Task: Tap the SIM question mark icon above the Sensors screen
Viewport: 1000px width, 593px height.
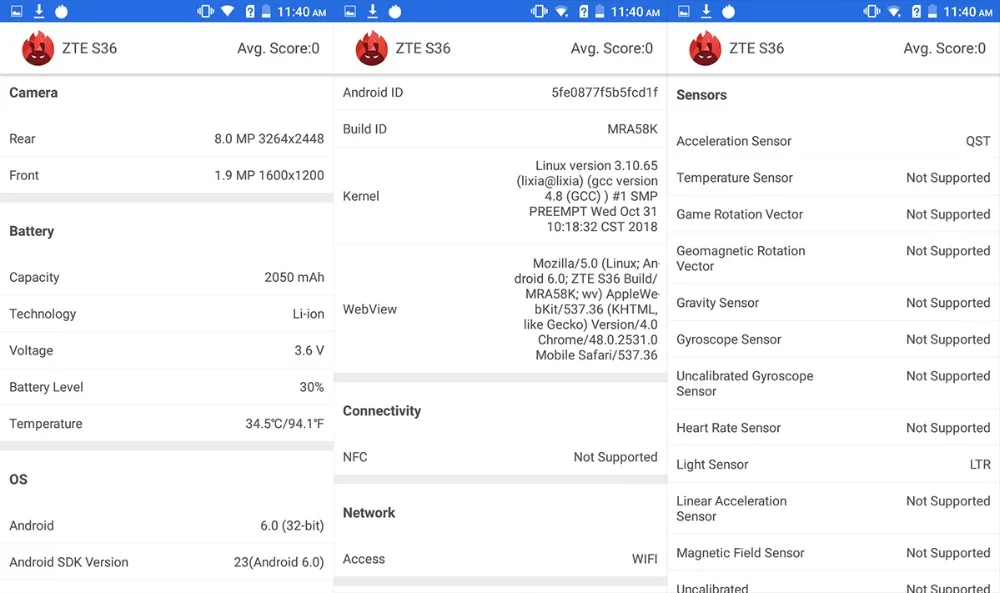Action: point(916,11)
